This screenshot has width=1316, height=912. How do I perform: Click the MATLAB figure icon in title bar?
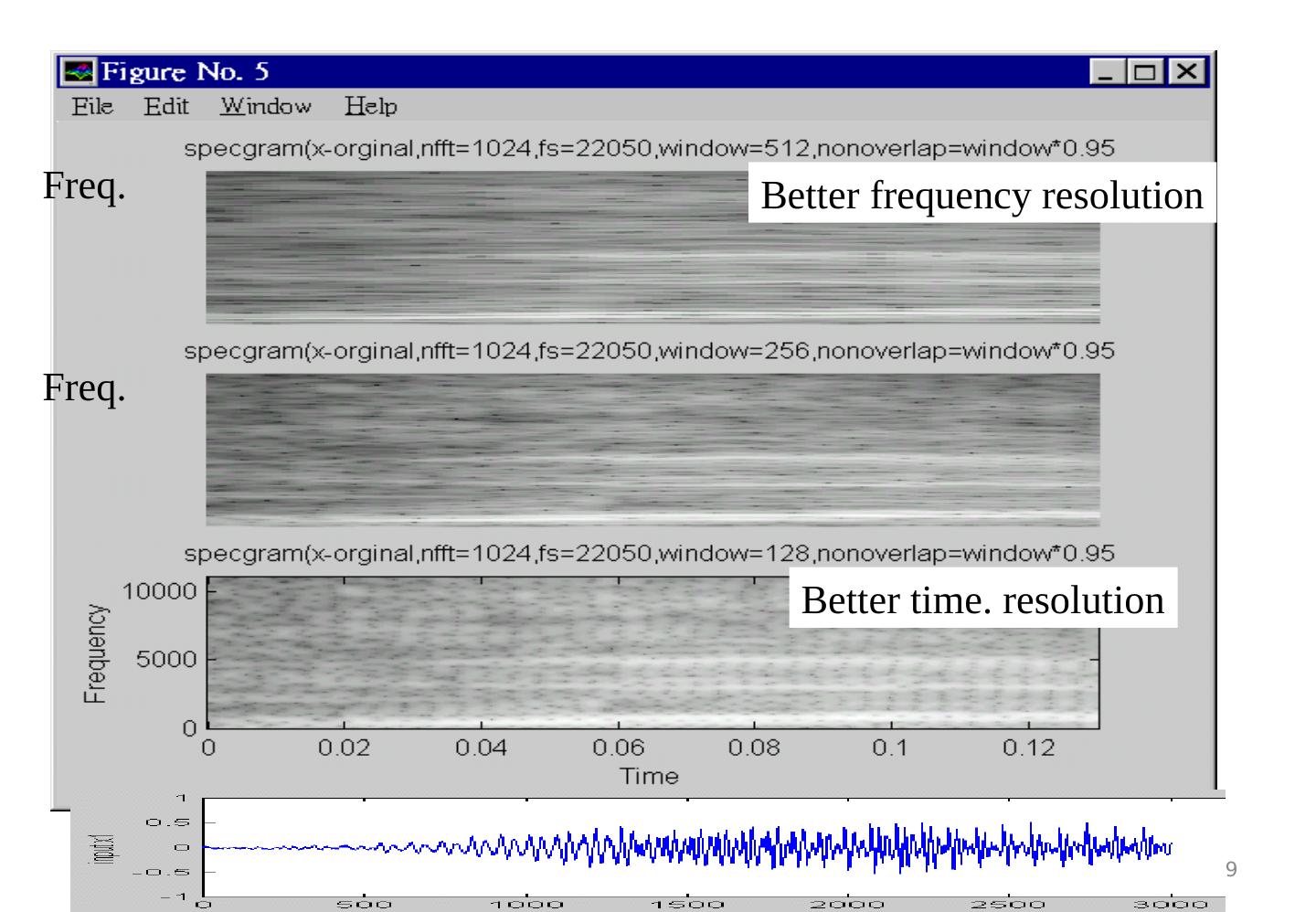78,71
